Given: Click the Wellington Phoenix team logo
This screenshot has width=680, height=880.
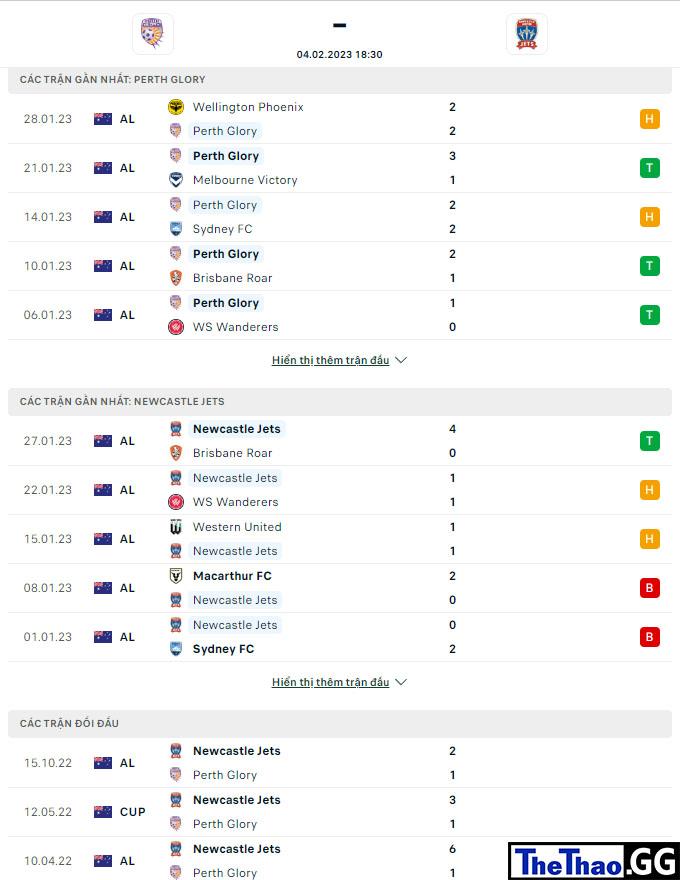Looking at the screenshot, I should 176,107.
